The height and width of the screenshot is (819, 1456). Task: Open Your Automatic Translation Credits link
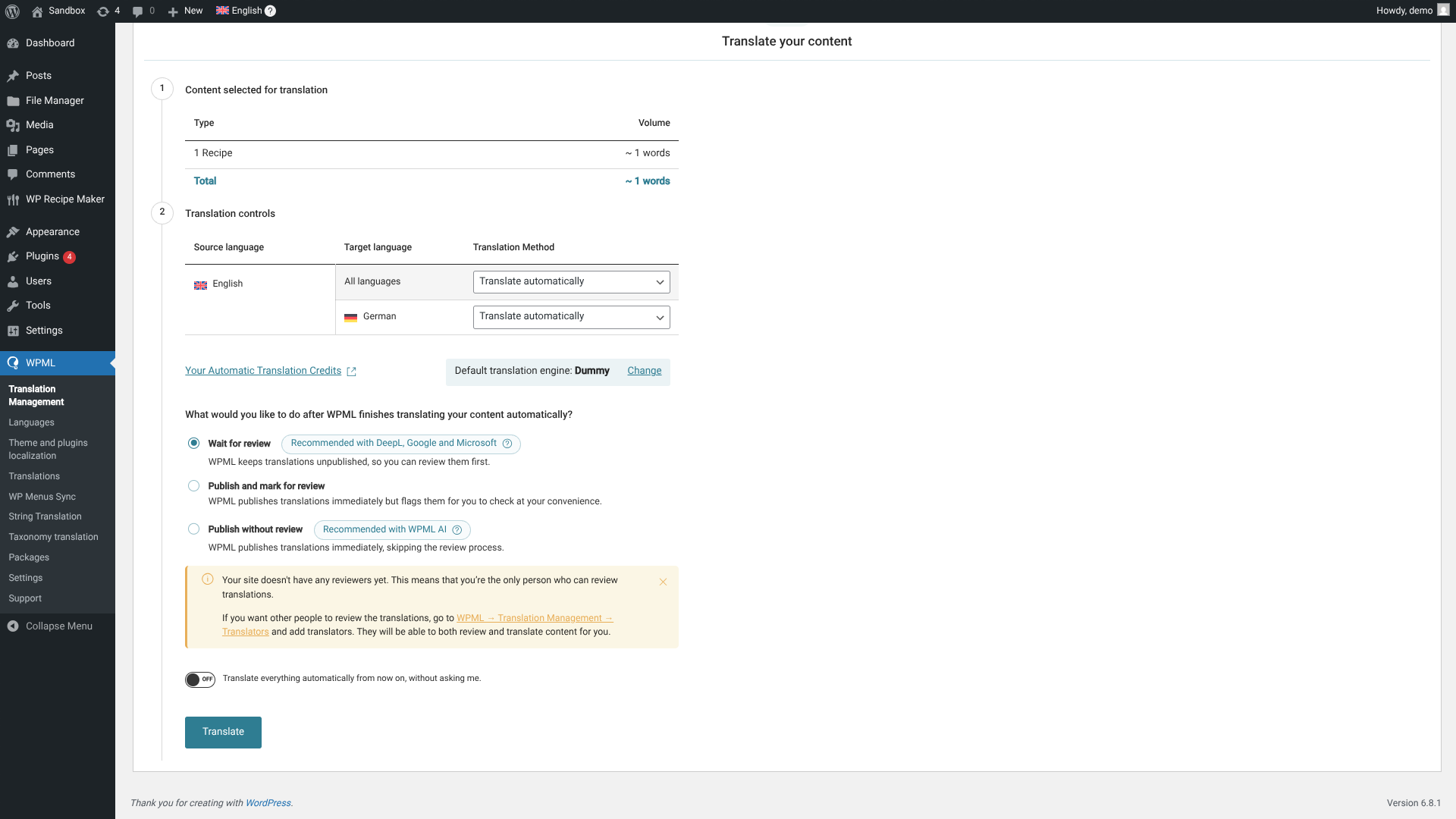pos(262,371)
